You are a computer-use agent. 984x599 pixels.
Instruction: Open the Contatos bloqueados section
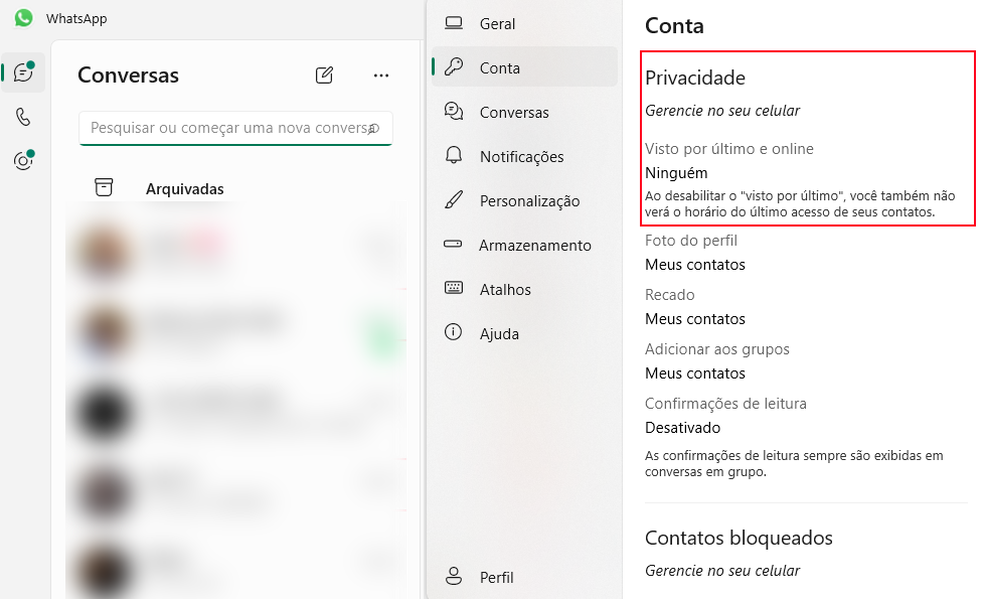(739, 538)
